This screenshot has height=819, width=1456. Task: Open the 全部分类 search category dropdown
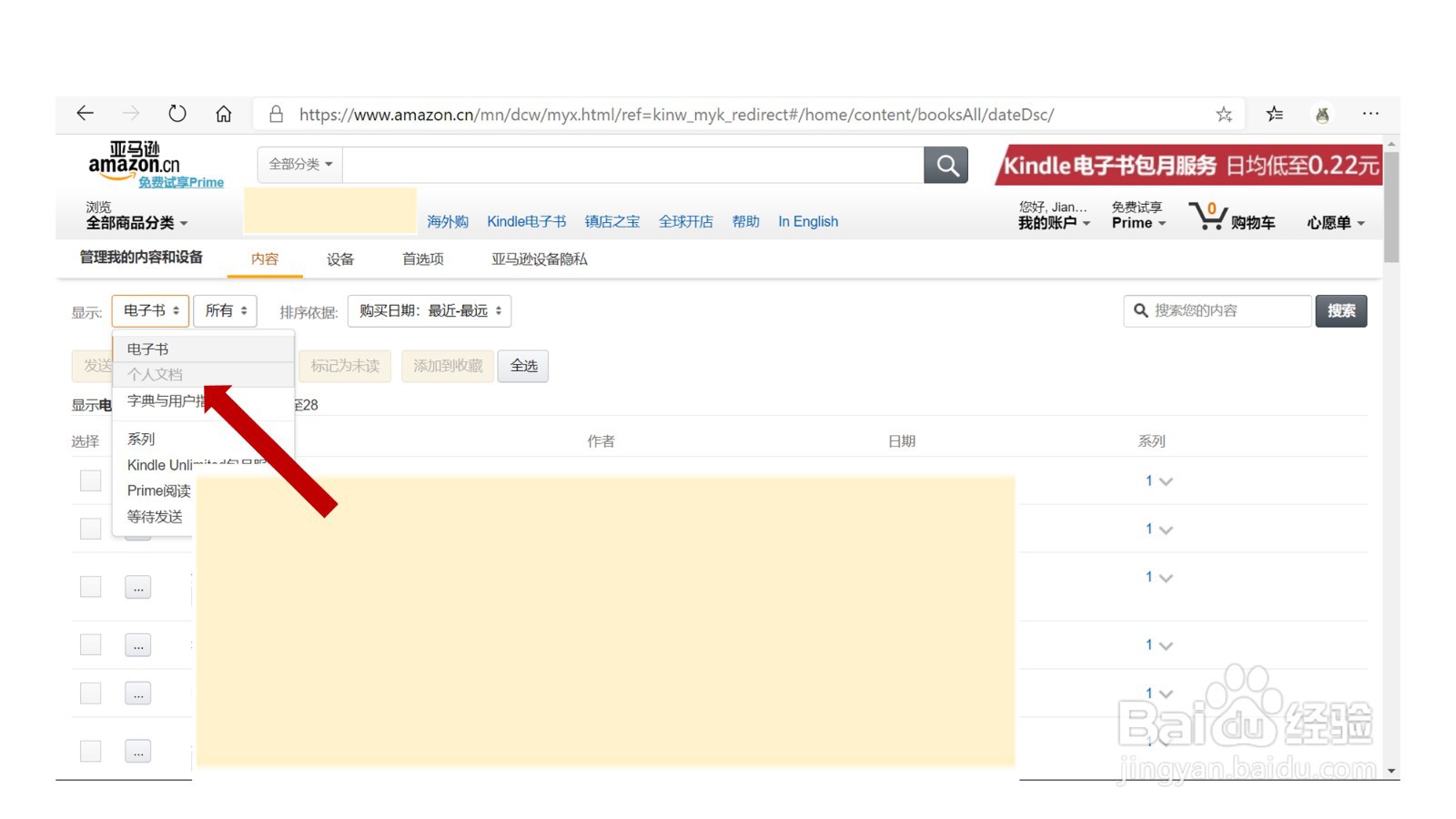click(300, 165)
